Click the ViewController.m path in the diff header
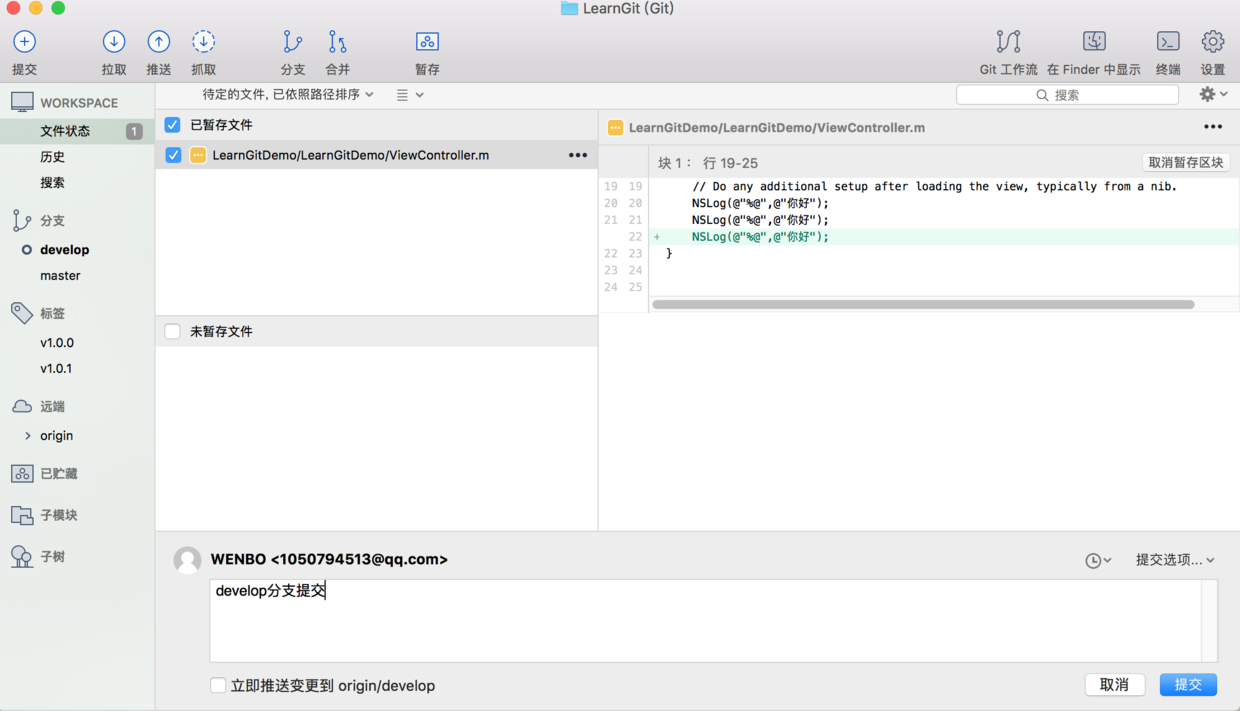This screenshot has height=711, width=1240. 777,128
